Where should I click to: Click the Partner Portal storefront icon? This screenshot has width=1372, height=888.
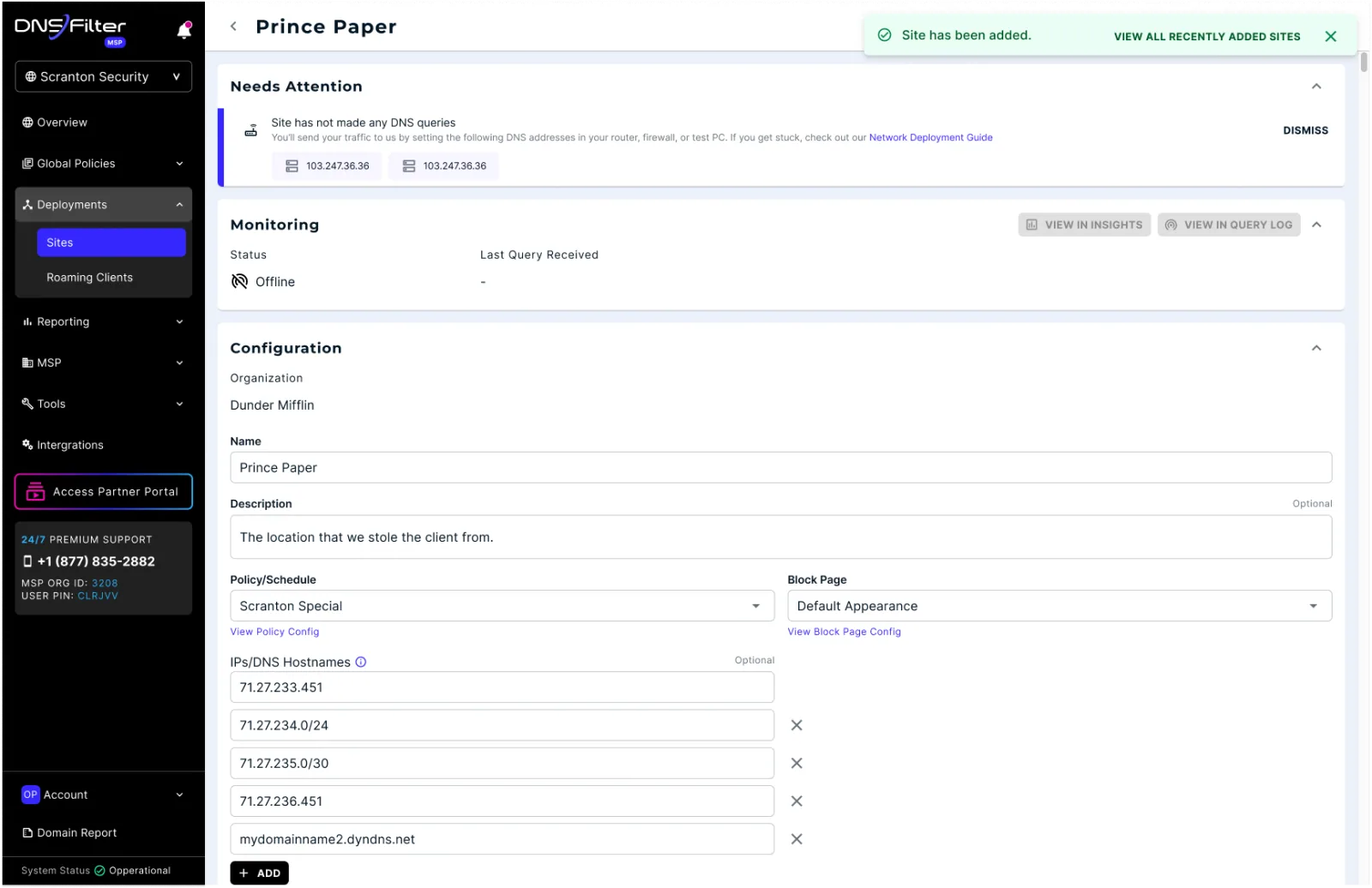(x=35, y=492)
